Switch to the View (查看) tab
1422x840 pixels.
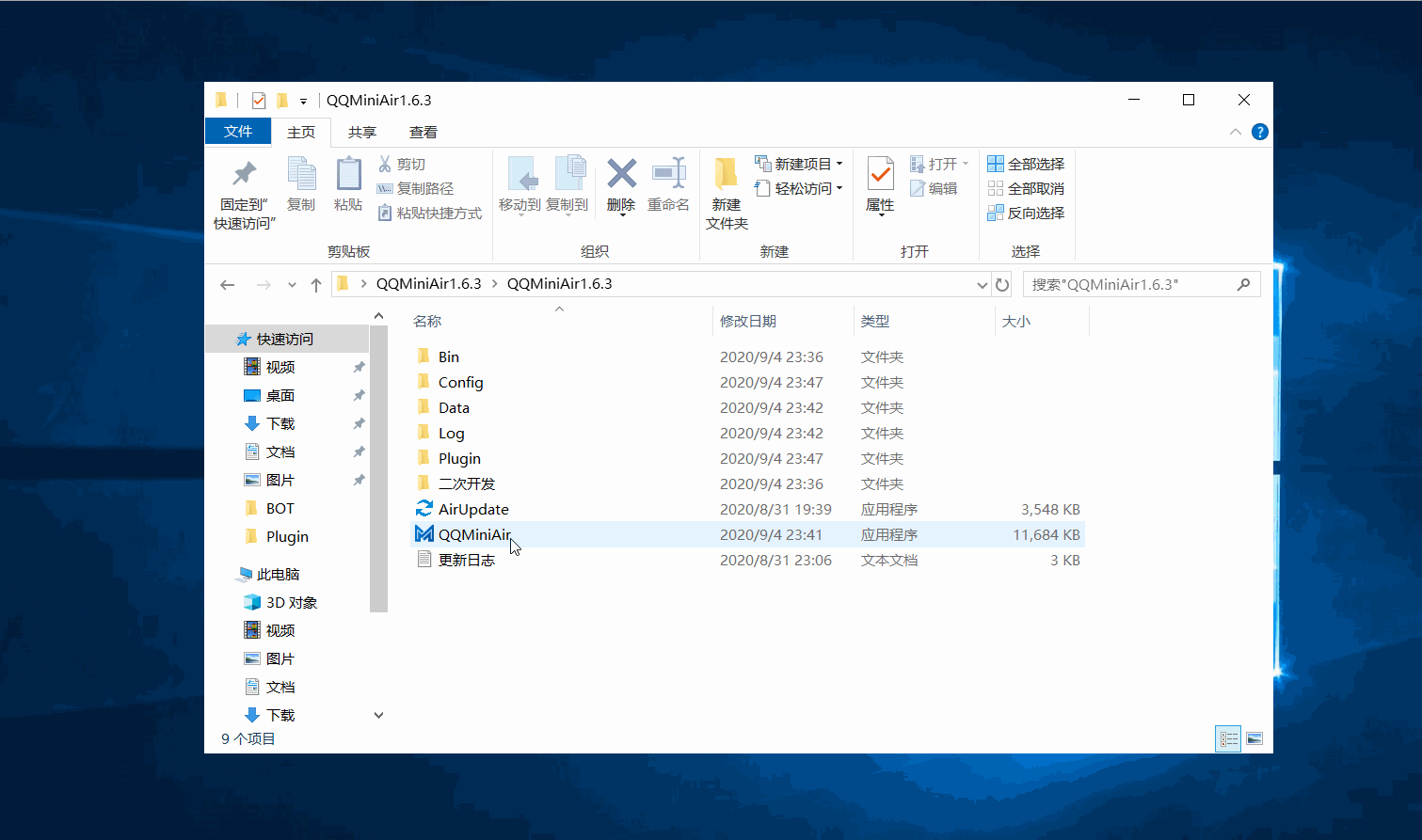point(423,132)
